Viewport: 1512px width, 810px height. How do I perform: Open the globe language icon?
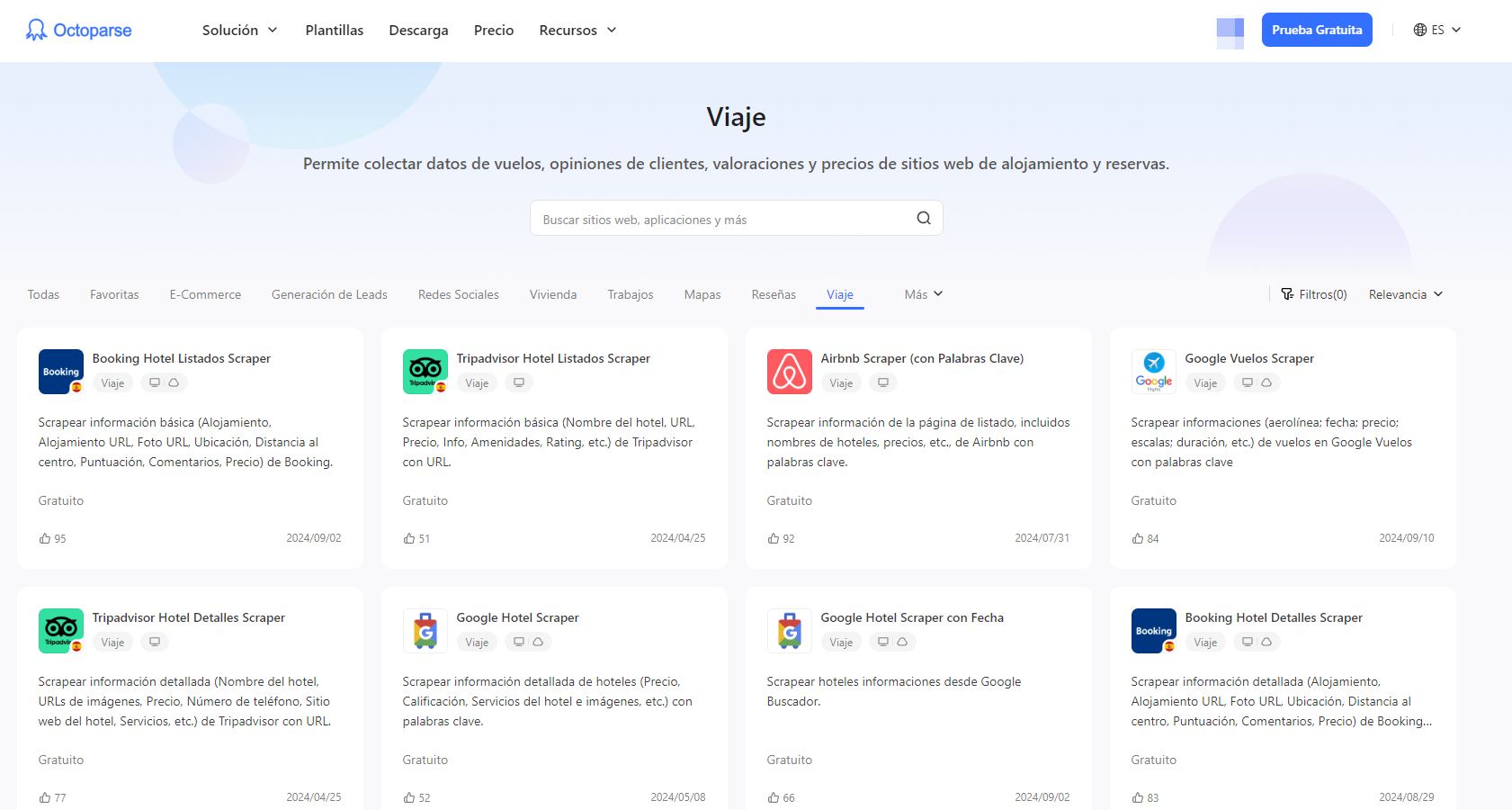tap(1420, 30)
